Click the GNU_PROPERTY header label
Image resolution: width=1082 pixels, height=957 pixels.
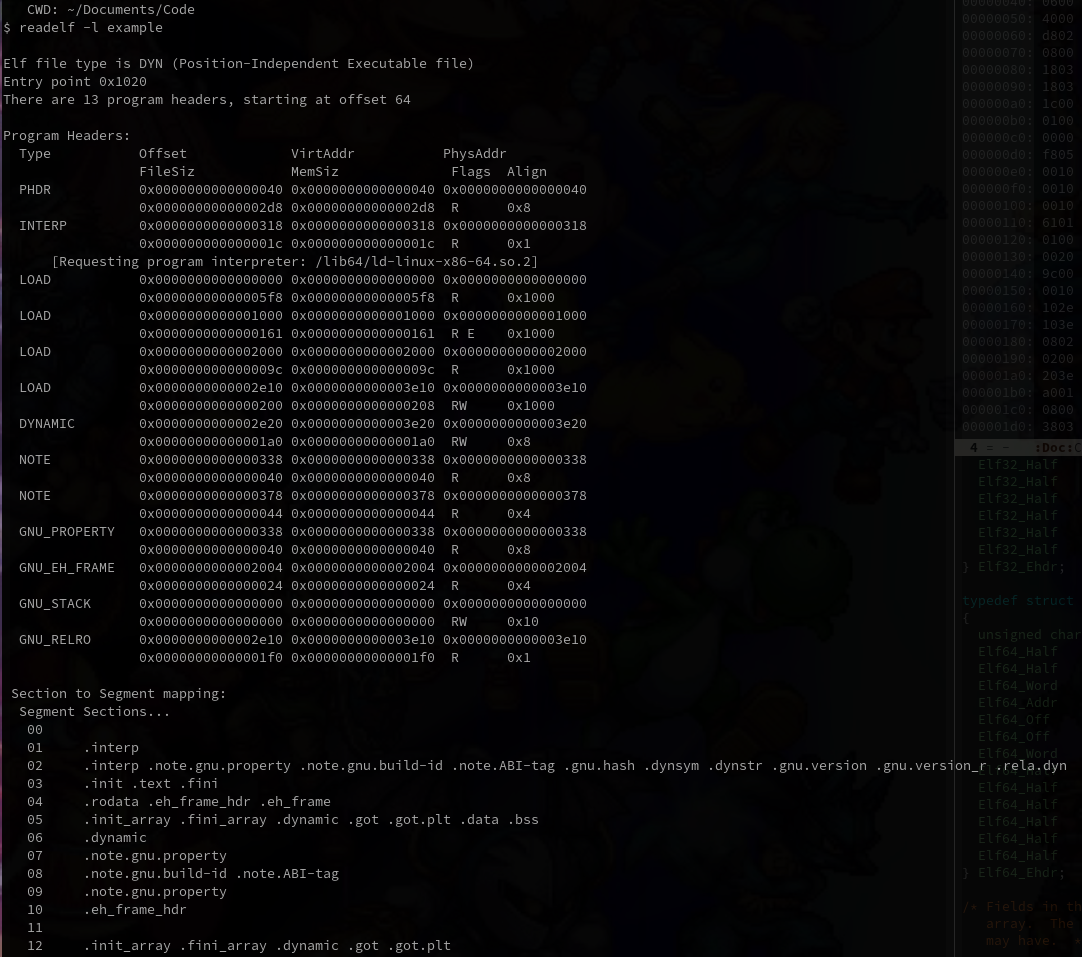pyautogui.click(x=67, y=531)
